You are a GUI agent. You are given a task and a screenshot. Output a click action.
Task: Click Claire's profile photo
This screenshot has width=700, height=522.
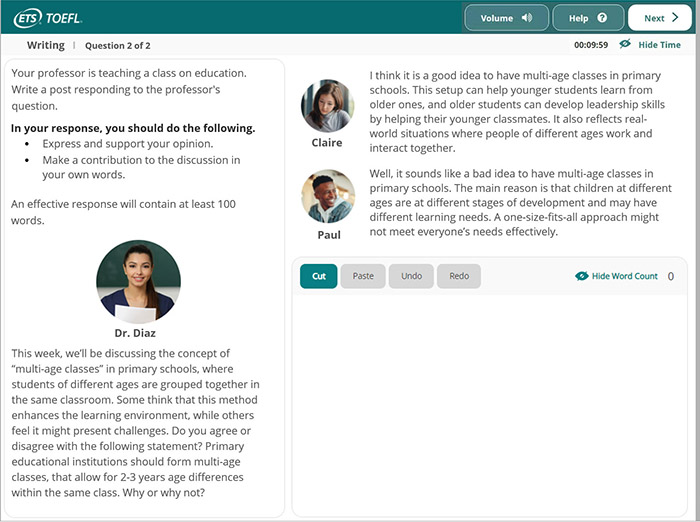click(x=327, y=106)
